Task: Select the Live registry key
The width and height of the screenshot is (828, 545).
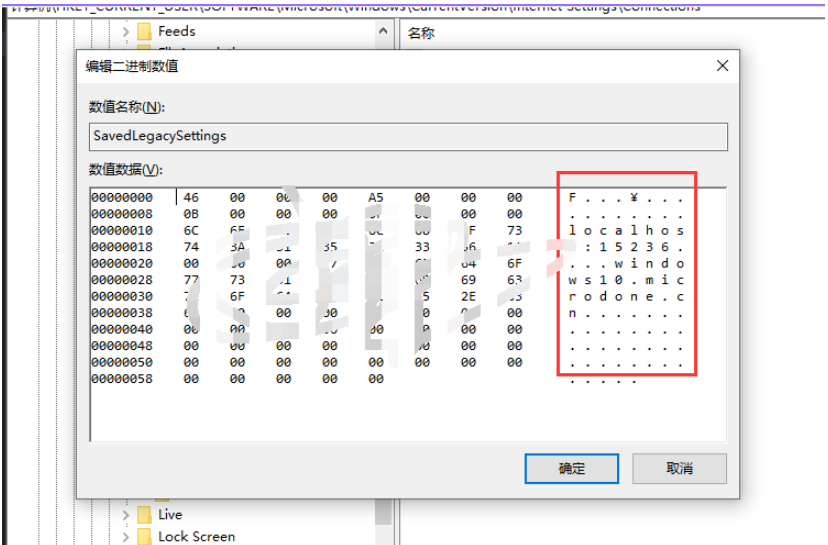Action: point(170,514)
